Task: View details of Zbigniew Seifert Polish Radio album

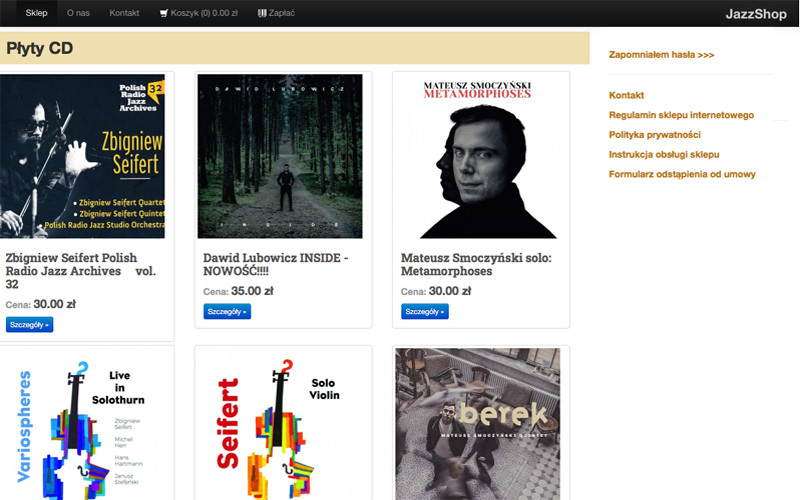Action: 30,324
